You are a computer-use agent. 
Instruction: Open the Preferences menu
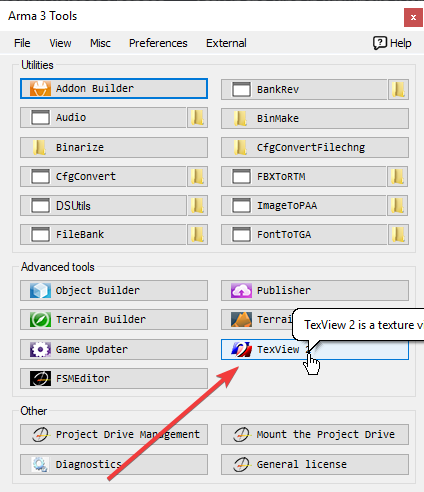[x=158, y=43]
